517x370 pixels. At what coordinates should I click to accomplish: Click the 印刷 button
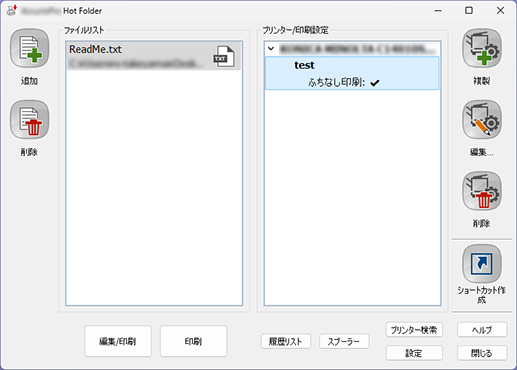click(194, 341)
